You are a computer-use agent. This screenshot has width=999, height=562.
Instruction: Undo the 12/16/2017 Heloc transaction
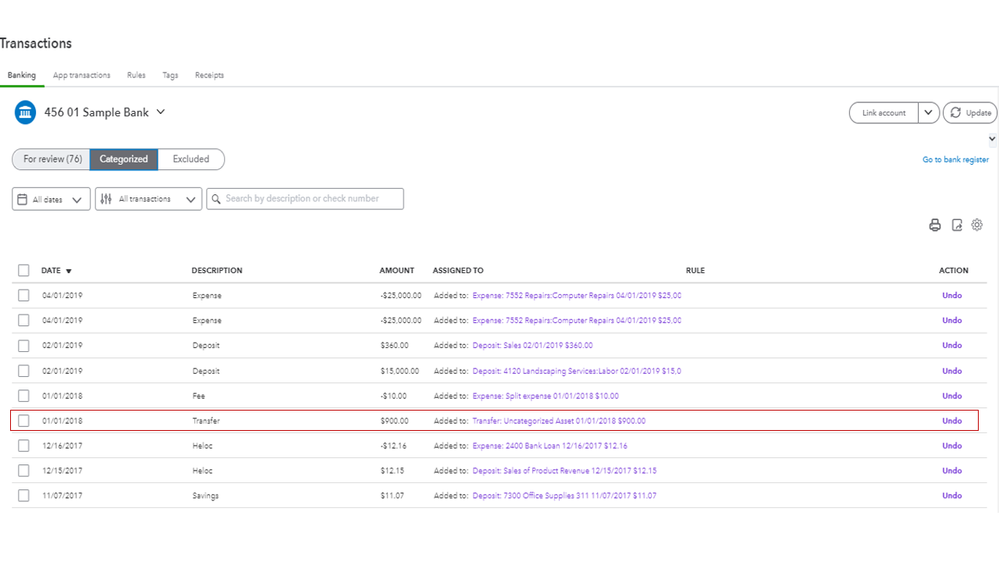tap(952, 446)
